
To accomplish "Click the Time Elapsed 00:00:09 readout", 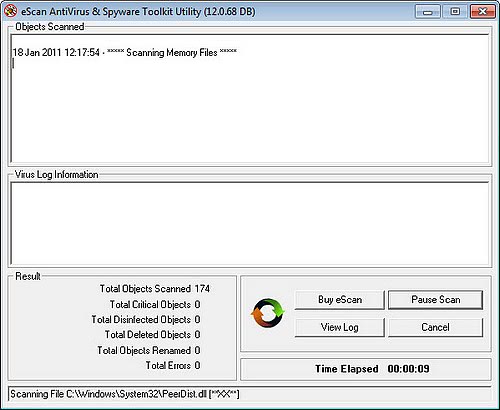I will tap(372, 369).
